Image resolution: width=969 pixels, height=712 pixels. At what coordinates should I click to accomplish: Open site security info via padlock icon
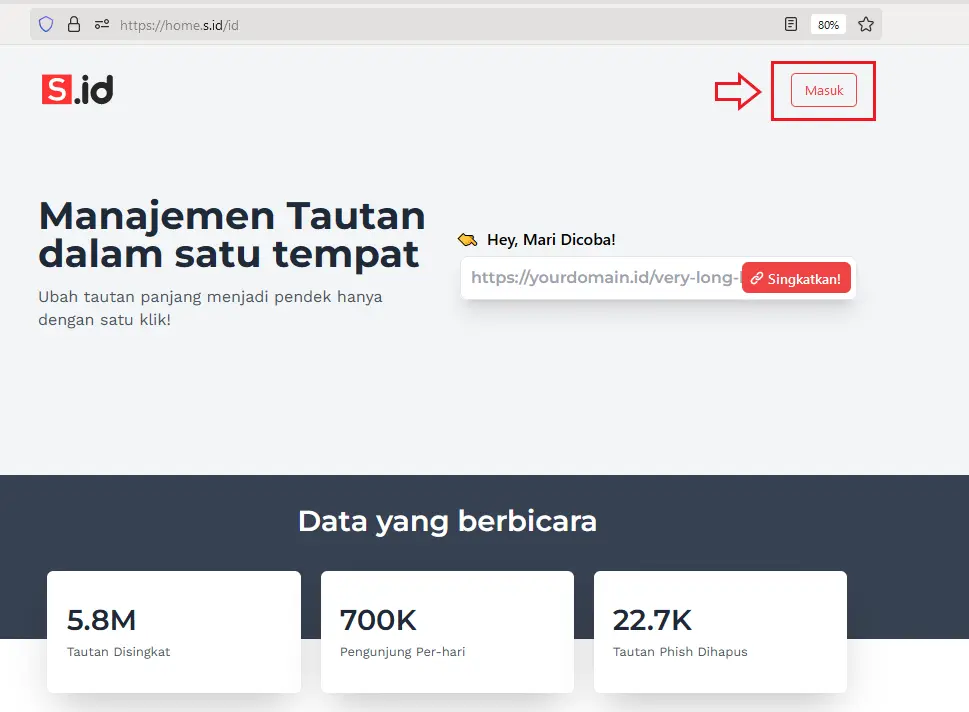[x=73, y=25]
